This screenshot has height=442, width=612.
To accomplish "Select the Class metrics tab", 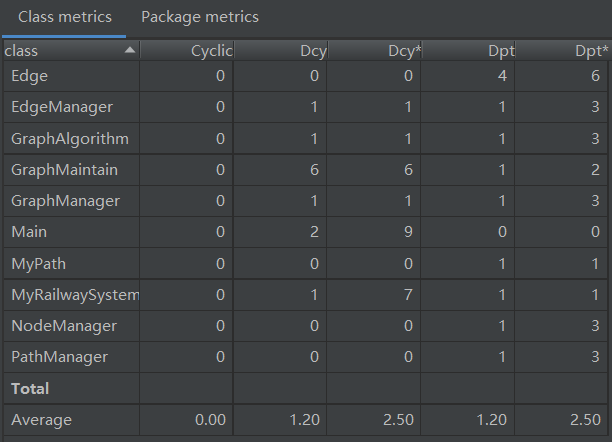I will click(64, 17).
